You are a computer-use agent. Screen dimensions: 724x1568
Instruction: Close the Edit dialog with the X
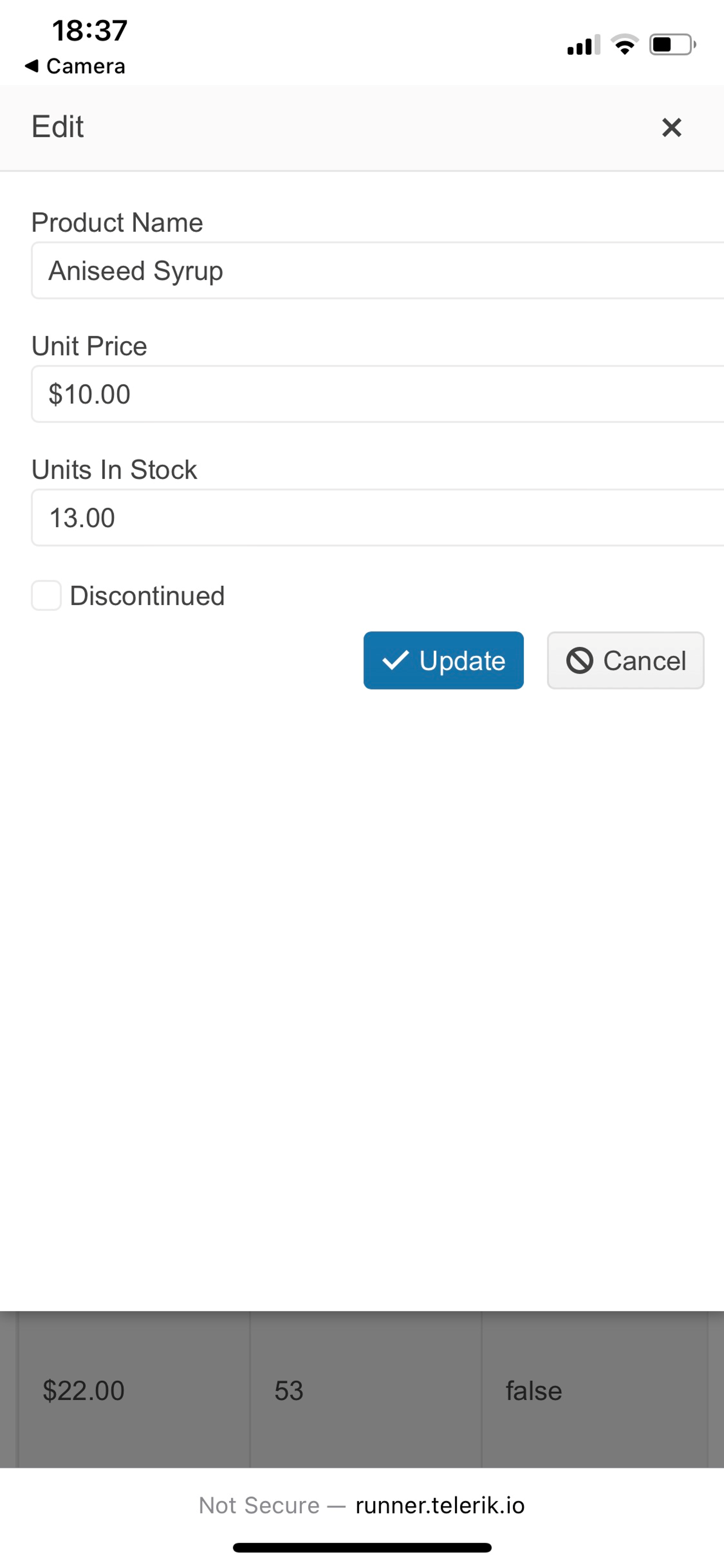(x=671, y=128)
